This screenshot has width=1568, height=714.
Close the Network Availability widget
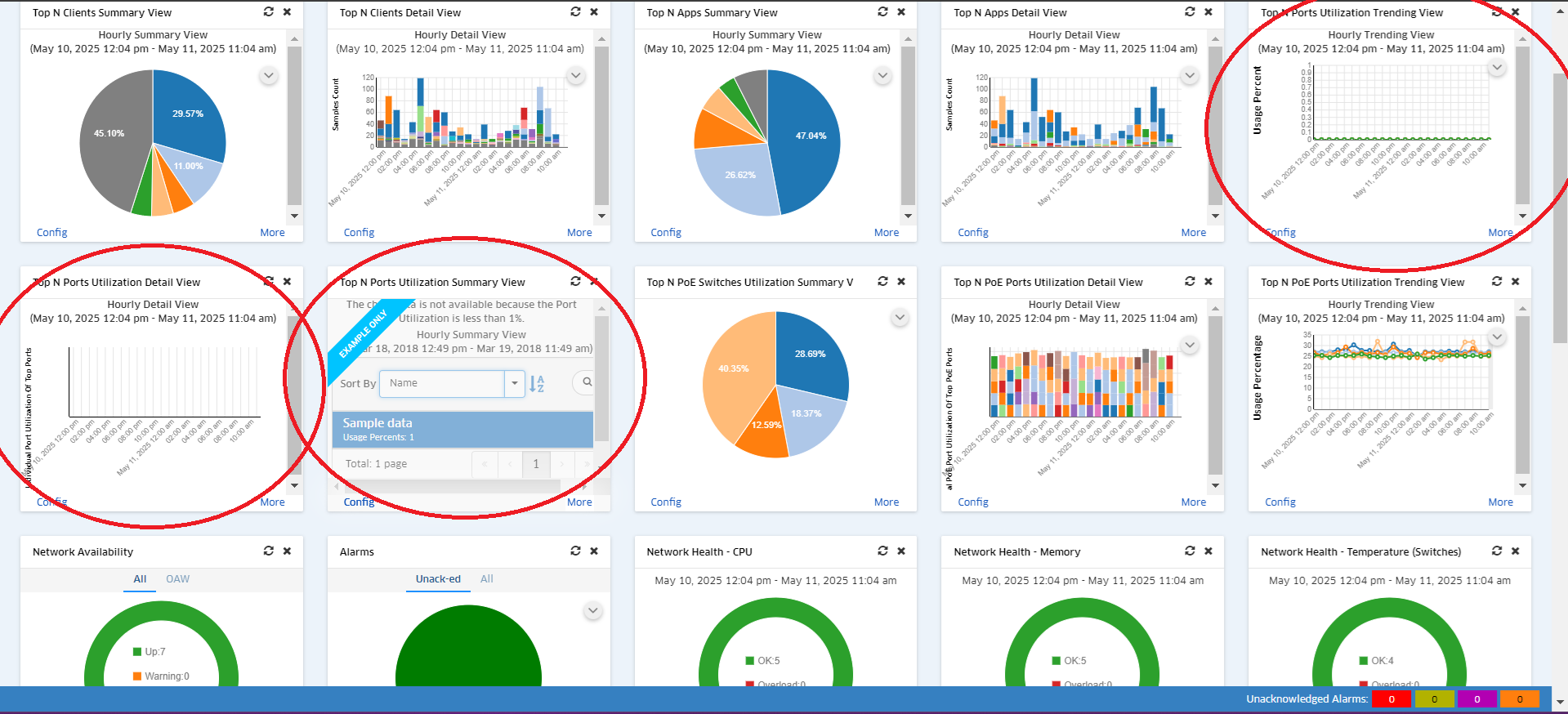[x=287, y=551]
